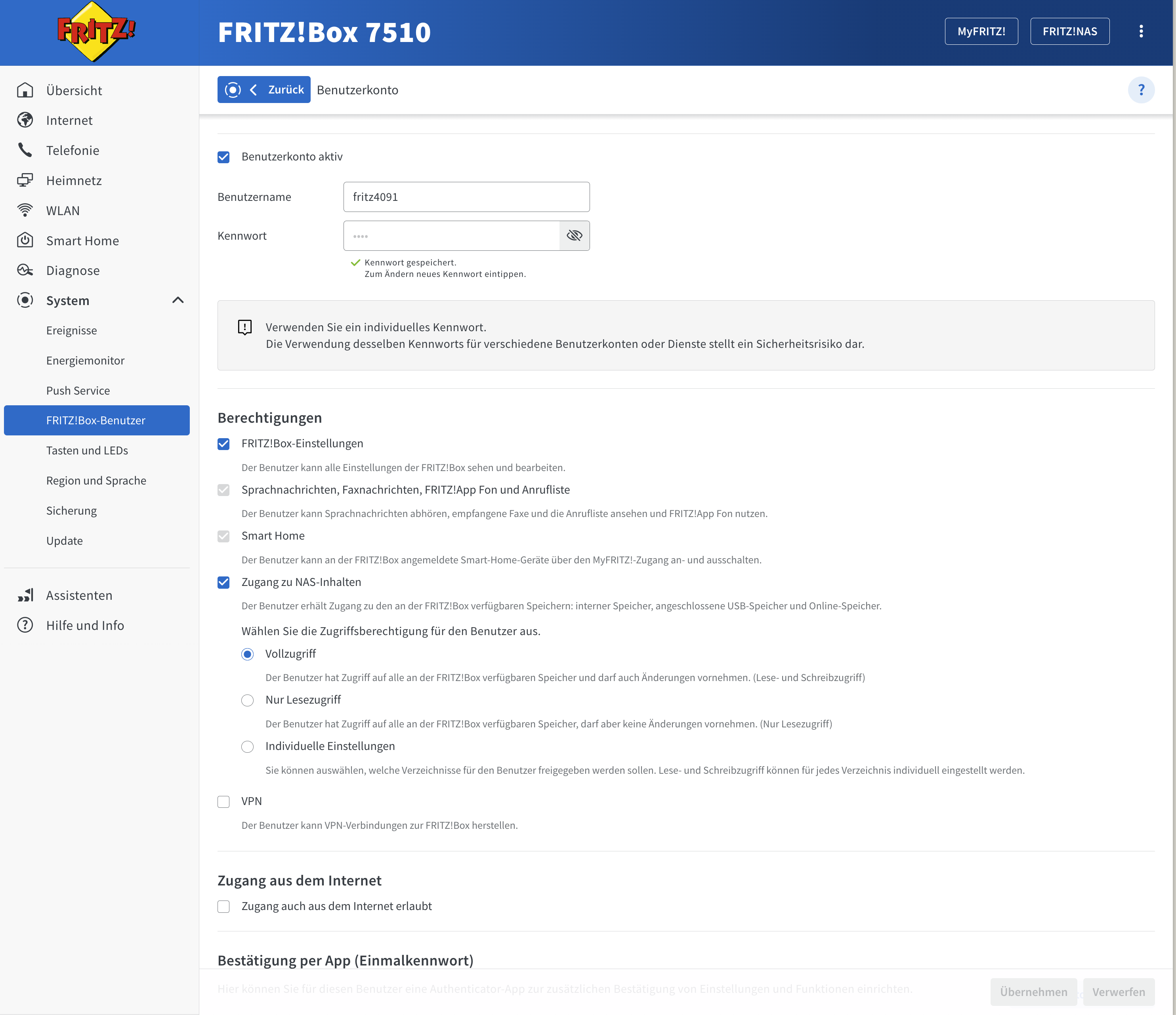The height and width of the screenshot is (1015, 1176).
Task: Open the WLAN menu entry
Action: (97, 210)
